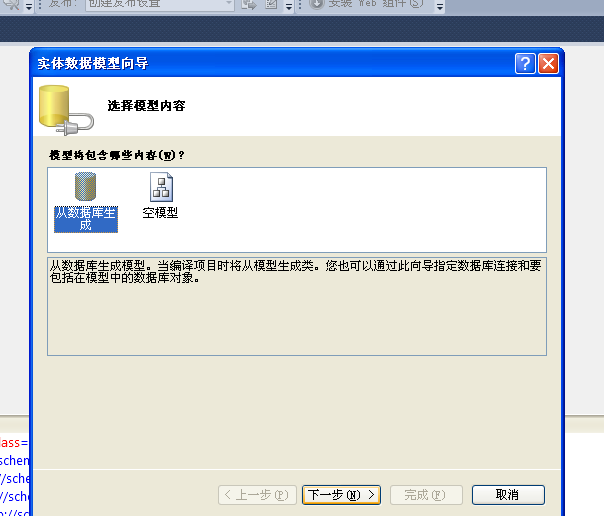Screen dimensions: 604x516
Task: Close the 实体数据模型向导 dialog
Action: pyautogui.click(x=549, y=64)
